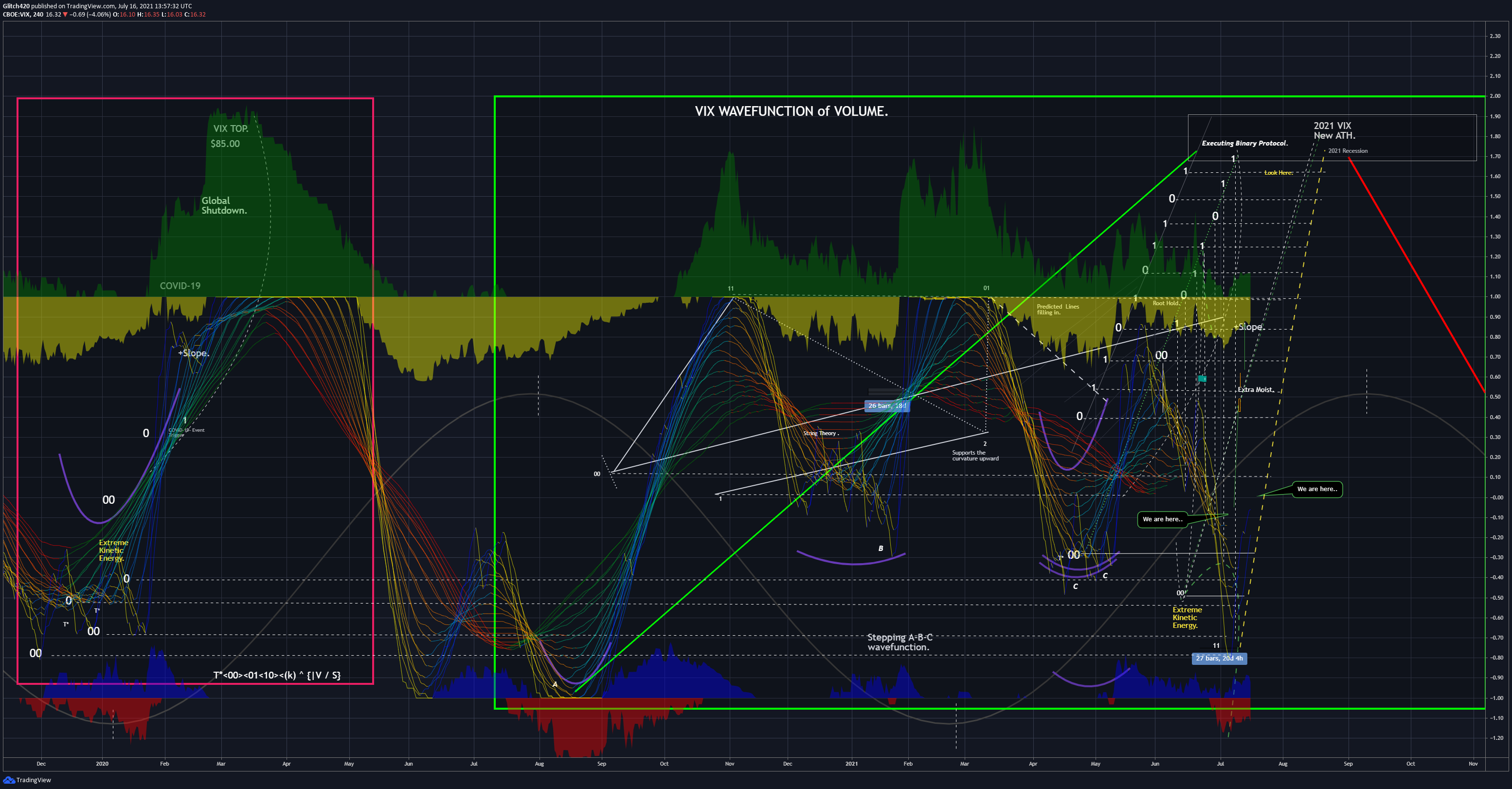Click the 'COVID-19' label
The image size is (1512, 789).
coord(180,286)
